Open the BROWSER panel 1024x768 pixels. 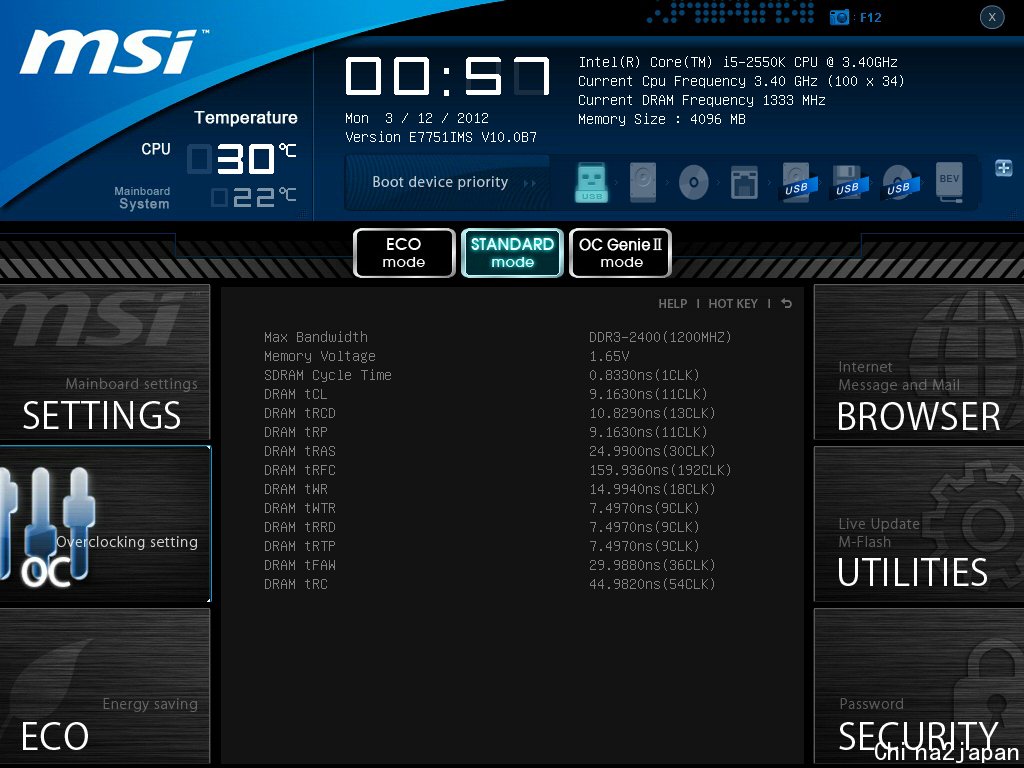[919, 362]
